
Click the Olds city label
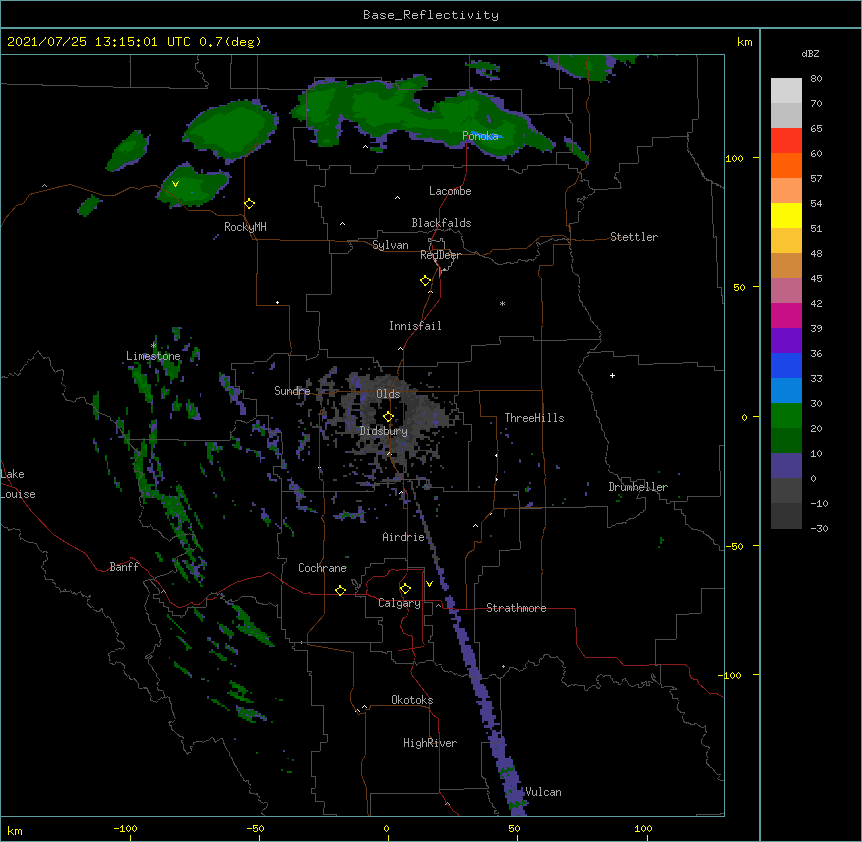tap(388, 394)
